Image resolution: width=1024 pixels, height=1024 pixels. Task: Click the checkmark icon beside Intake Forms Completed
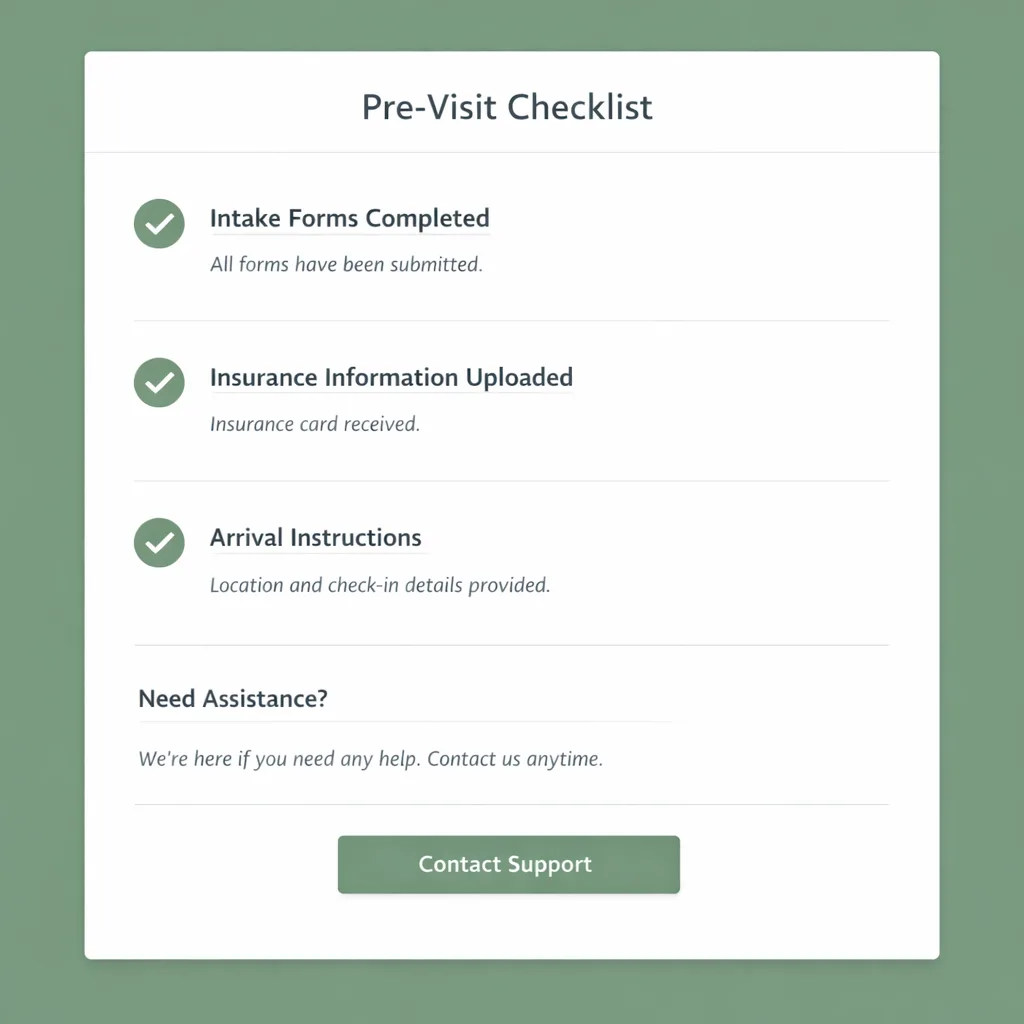[159, 223]
